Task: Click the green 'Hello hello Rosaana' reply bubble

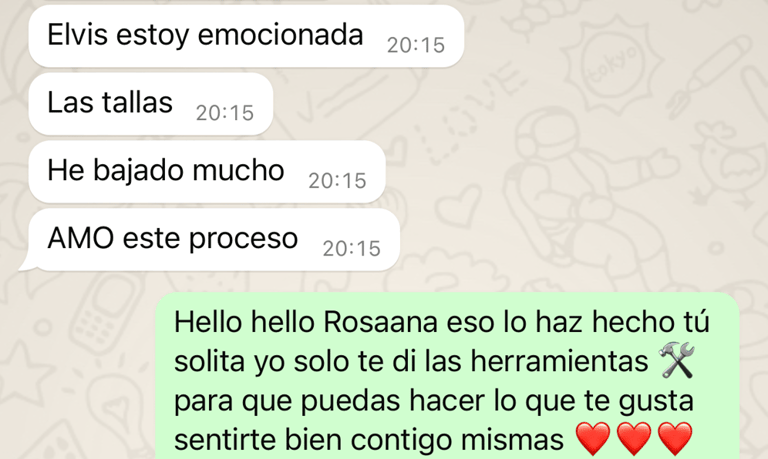Action: click(x=447, y=376)
